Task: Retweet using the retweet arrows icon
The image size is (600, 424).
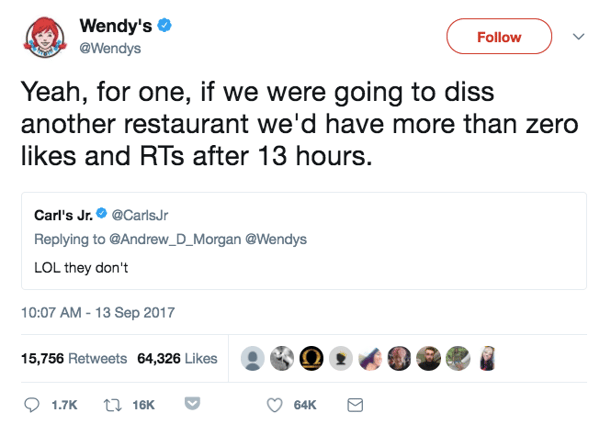Action: (x=112, y=404)
